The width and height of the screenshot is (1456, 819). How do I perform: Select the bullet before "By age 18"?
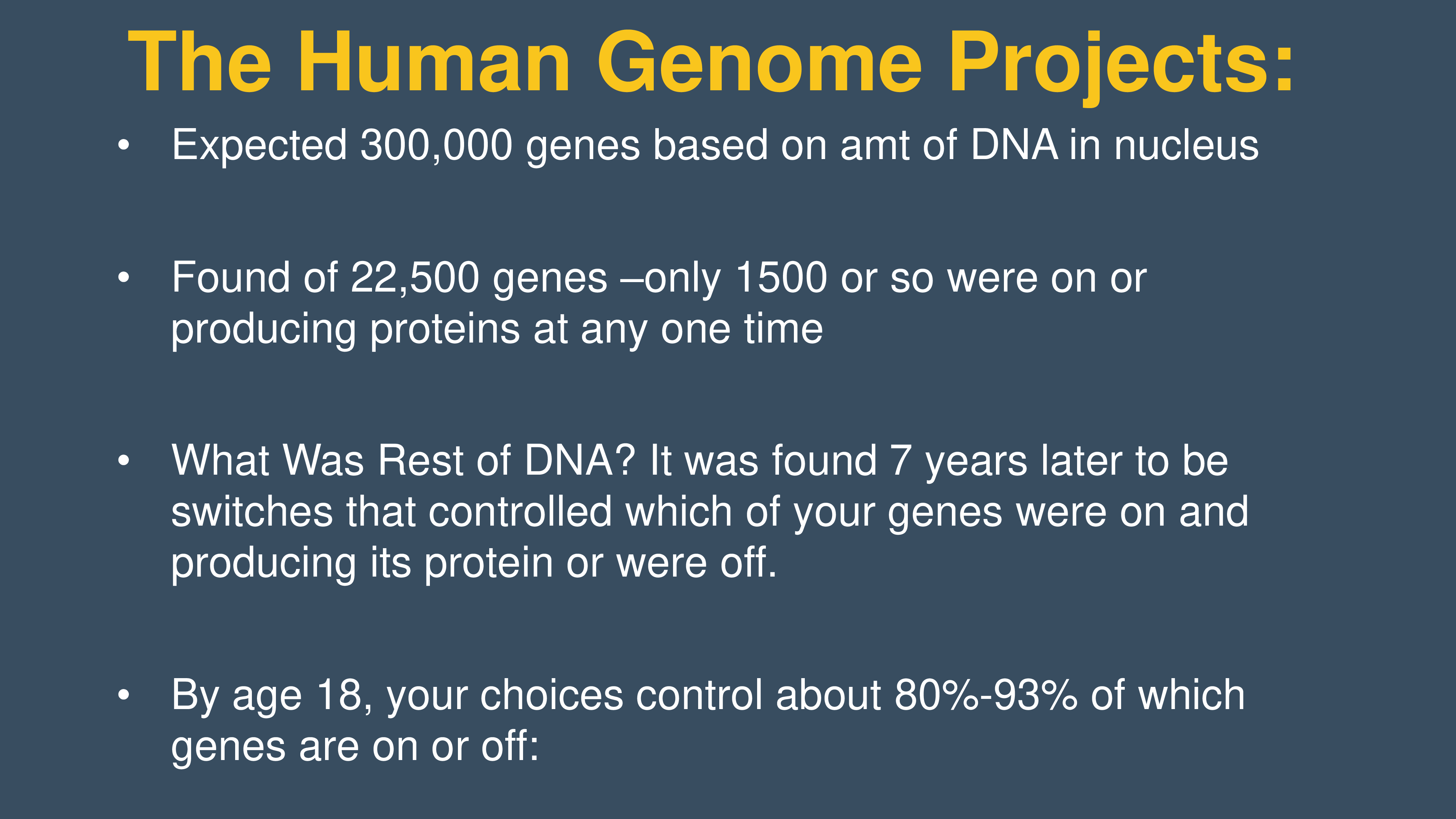tap(124, 695)
